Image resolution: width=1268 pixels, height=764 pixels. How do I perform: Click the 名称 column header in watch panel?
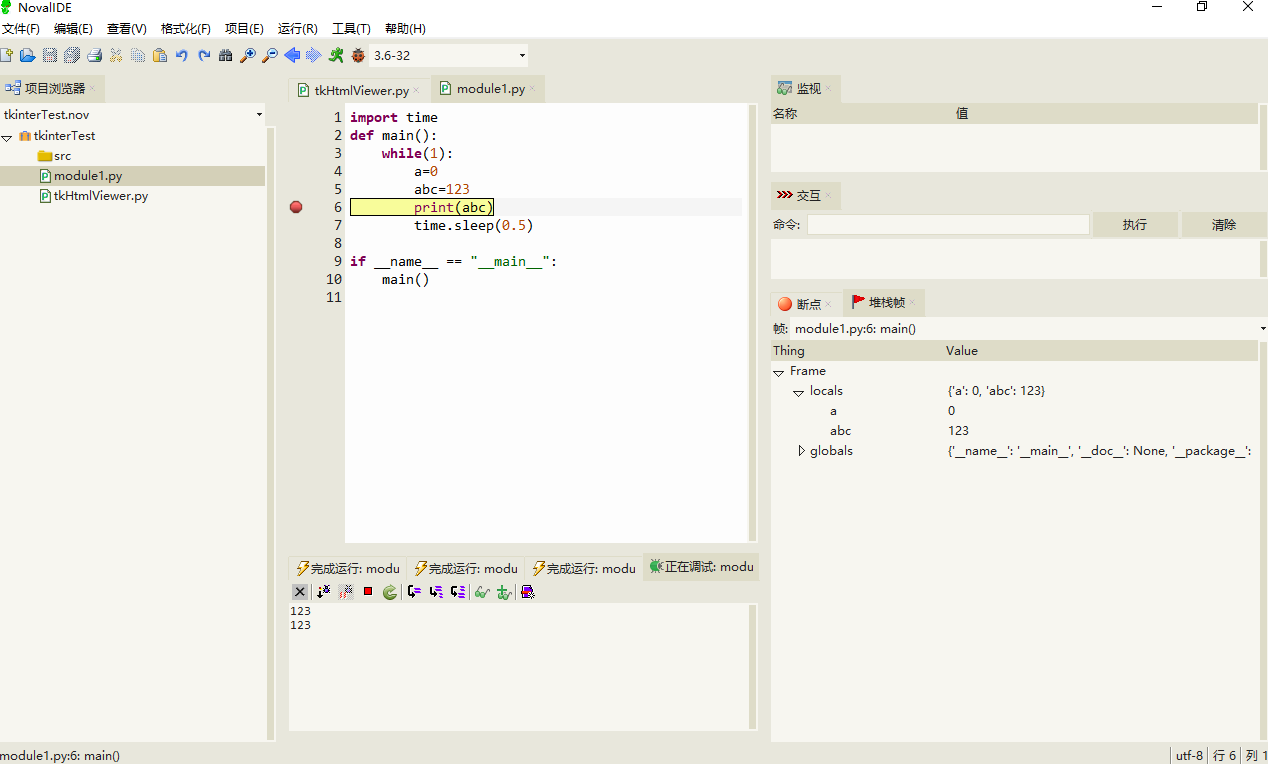point(861,114)
